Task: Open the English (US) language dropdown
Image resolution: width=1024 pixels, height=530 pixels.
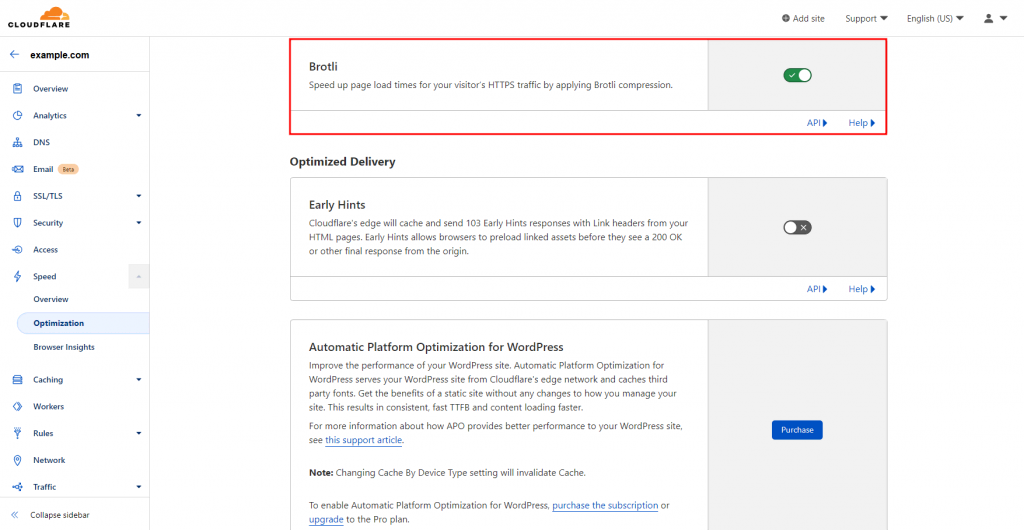Action: 935,18
